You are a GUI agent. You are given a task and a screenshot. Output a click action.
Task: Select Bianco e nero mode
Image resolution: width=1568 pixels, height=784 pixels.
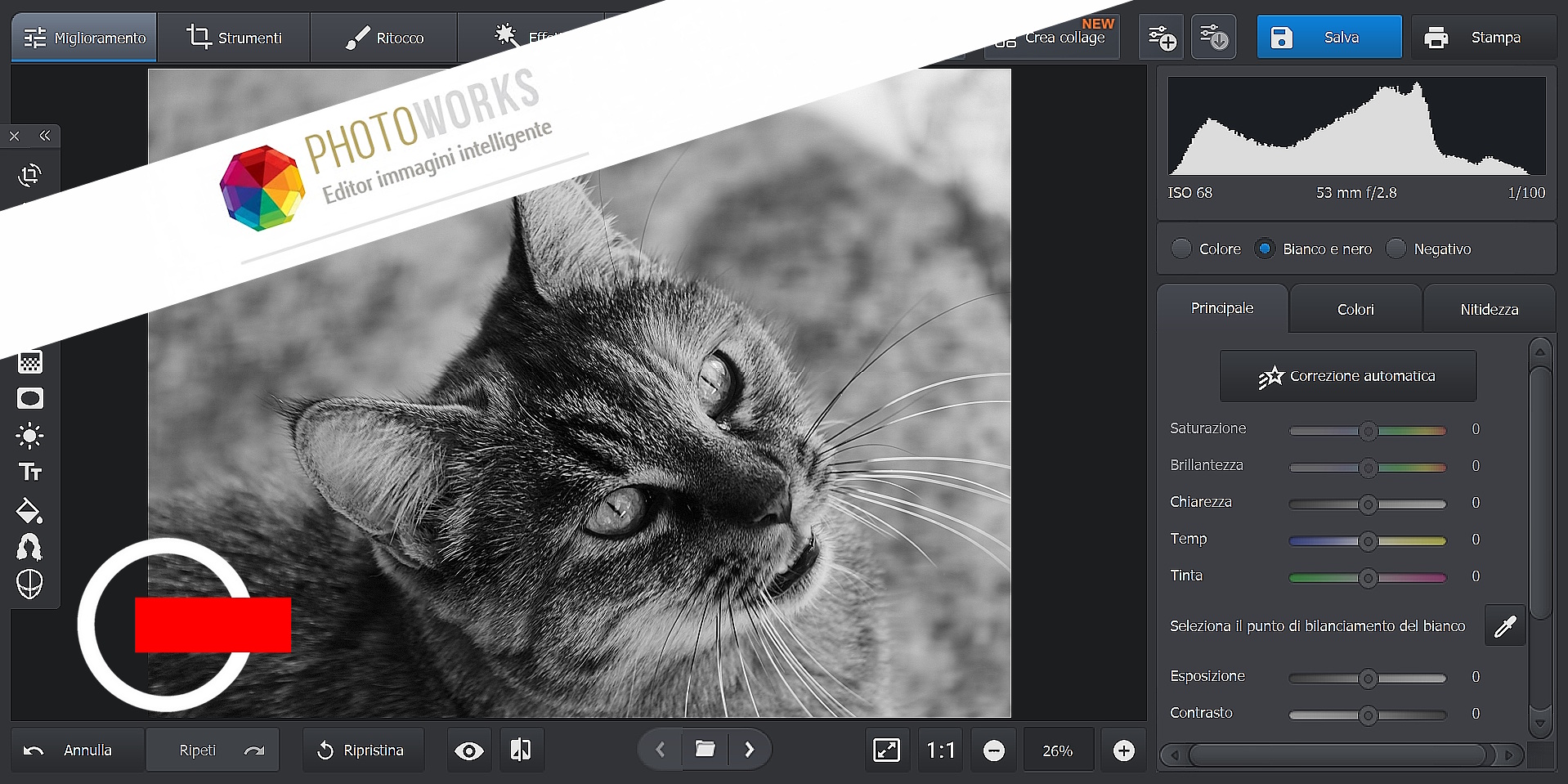[1265, 249]
